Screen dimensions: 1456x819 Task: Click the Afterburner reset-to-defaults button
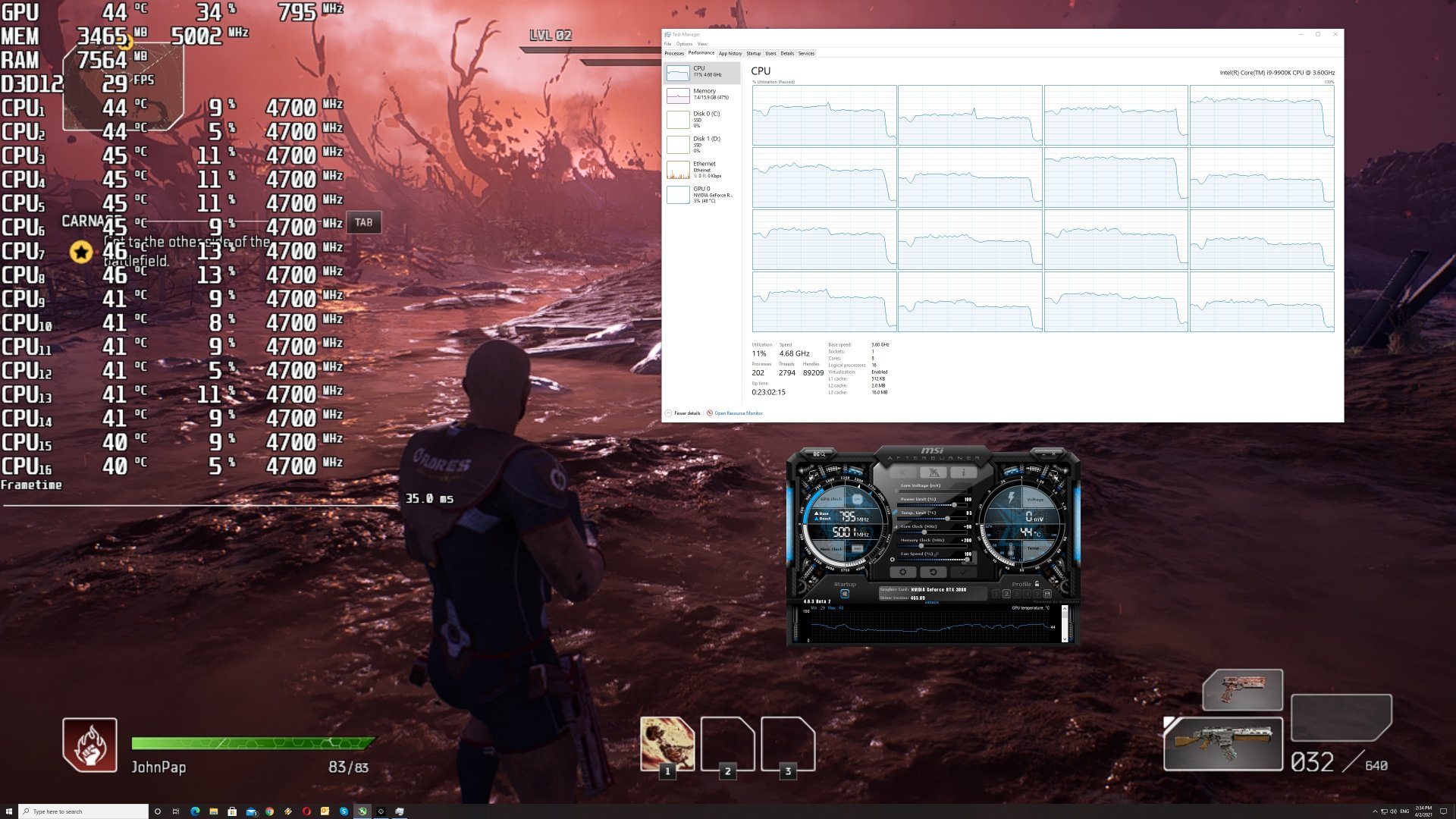click(933, 572)
